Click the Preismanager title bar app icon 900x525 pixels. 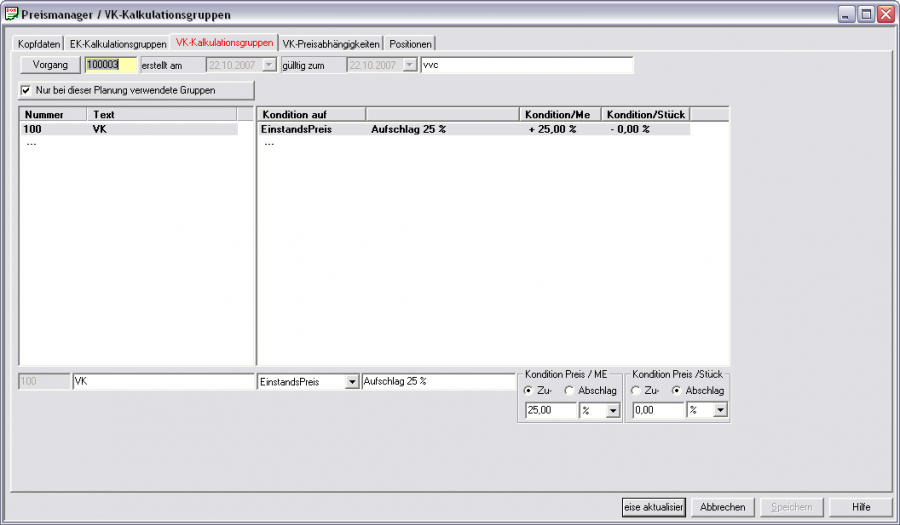pyautogui.click(x=12, y=15)
